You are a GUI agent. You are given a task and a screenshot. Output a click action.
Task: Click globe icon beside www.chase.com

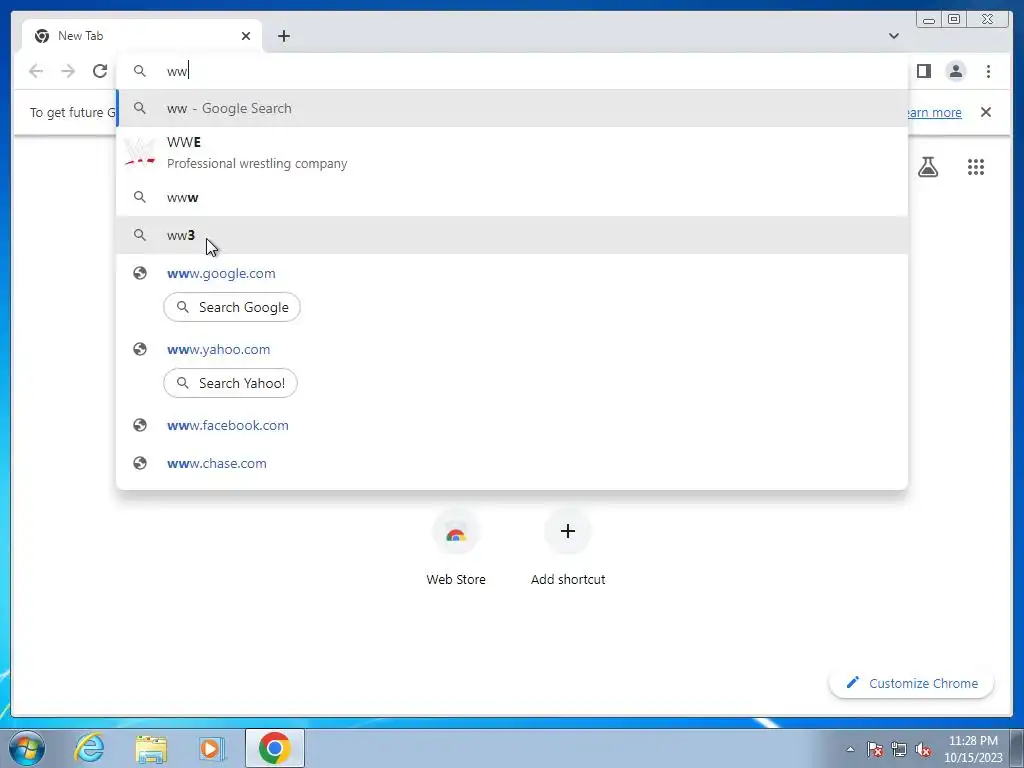click(x=140, y=463)
